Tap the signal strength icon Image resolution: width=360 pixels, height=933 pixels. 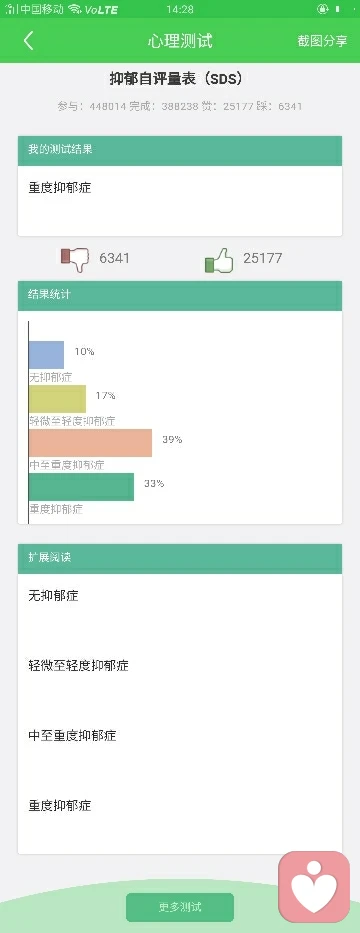tap(11, 9)
